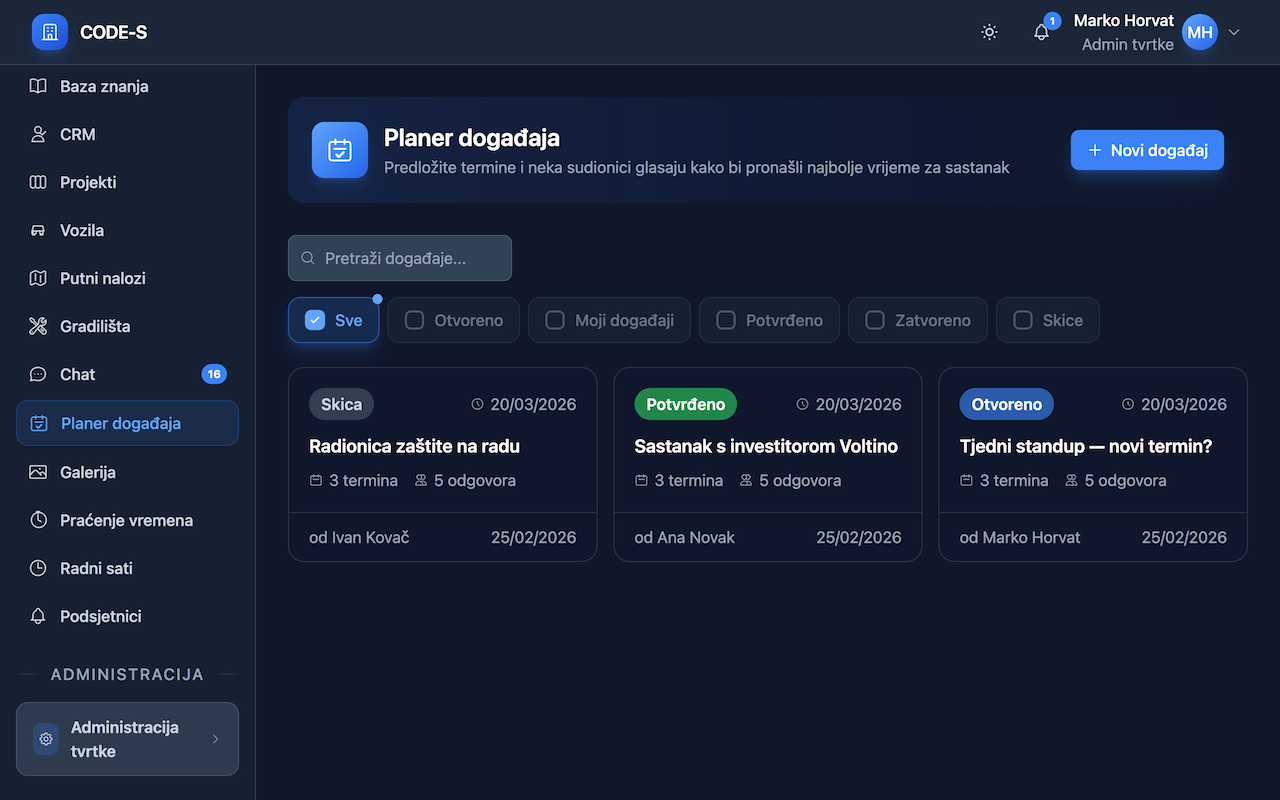Click the CODE-S building logo icon
Image resolution: width=1280 pixels, height=800 pixels.
[x=50, y=32]
